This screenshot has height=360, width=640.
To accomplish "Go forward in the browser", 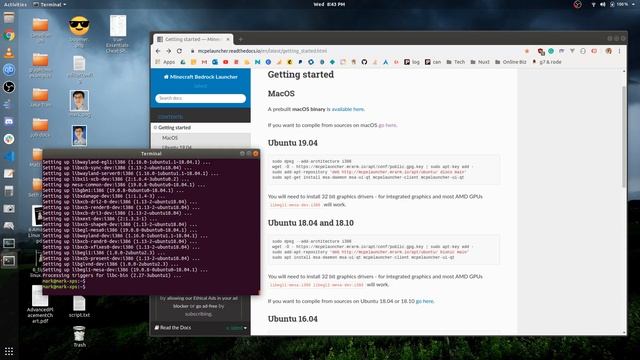I will tap(169, 51).
